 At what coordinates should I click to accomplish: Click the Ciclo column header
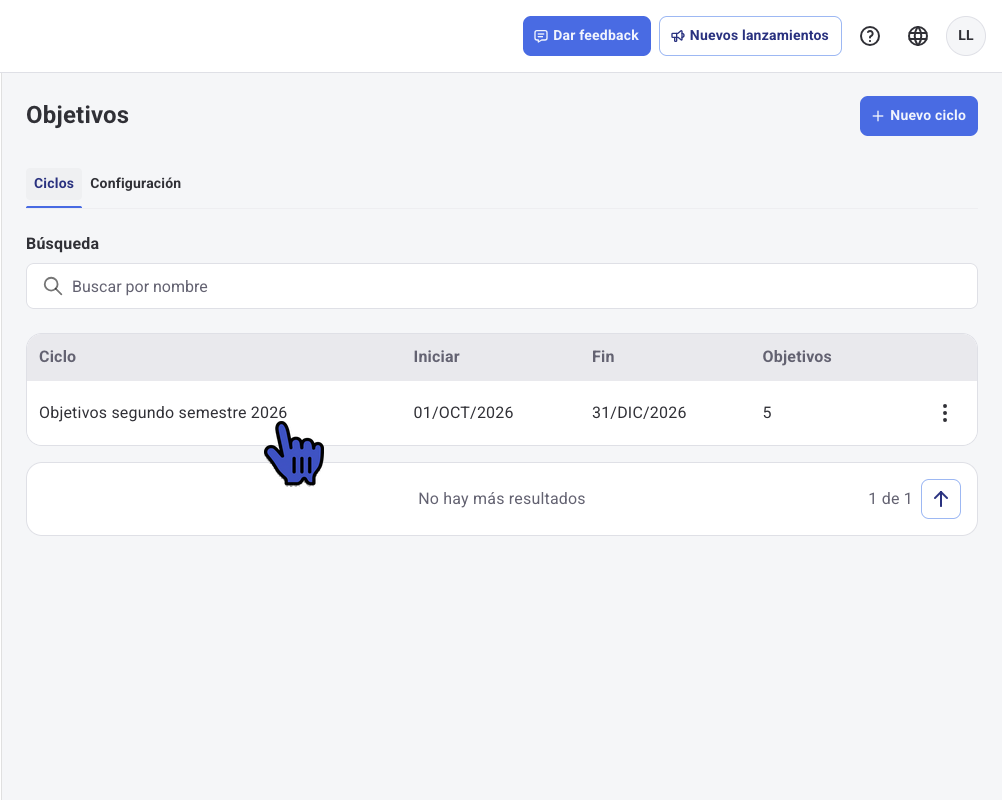coord(58,357)
